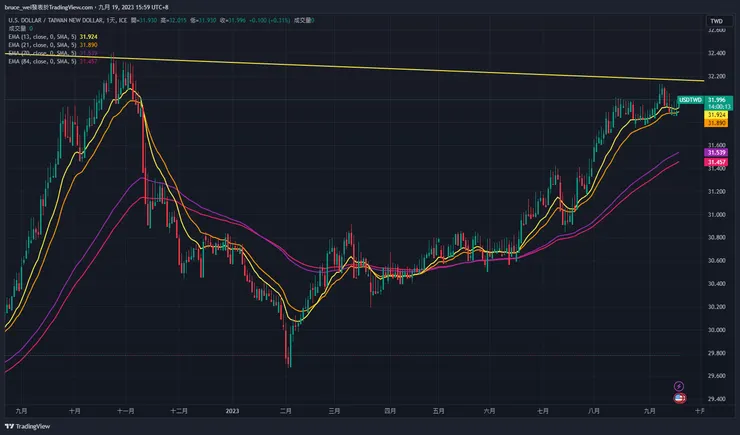The height and width of the screenshot is (435, 740).
Task: Click the purple lightning bolt event icon
Action: [x=679, y=386]
